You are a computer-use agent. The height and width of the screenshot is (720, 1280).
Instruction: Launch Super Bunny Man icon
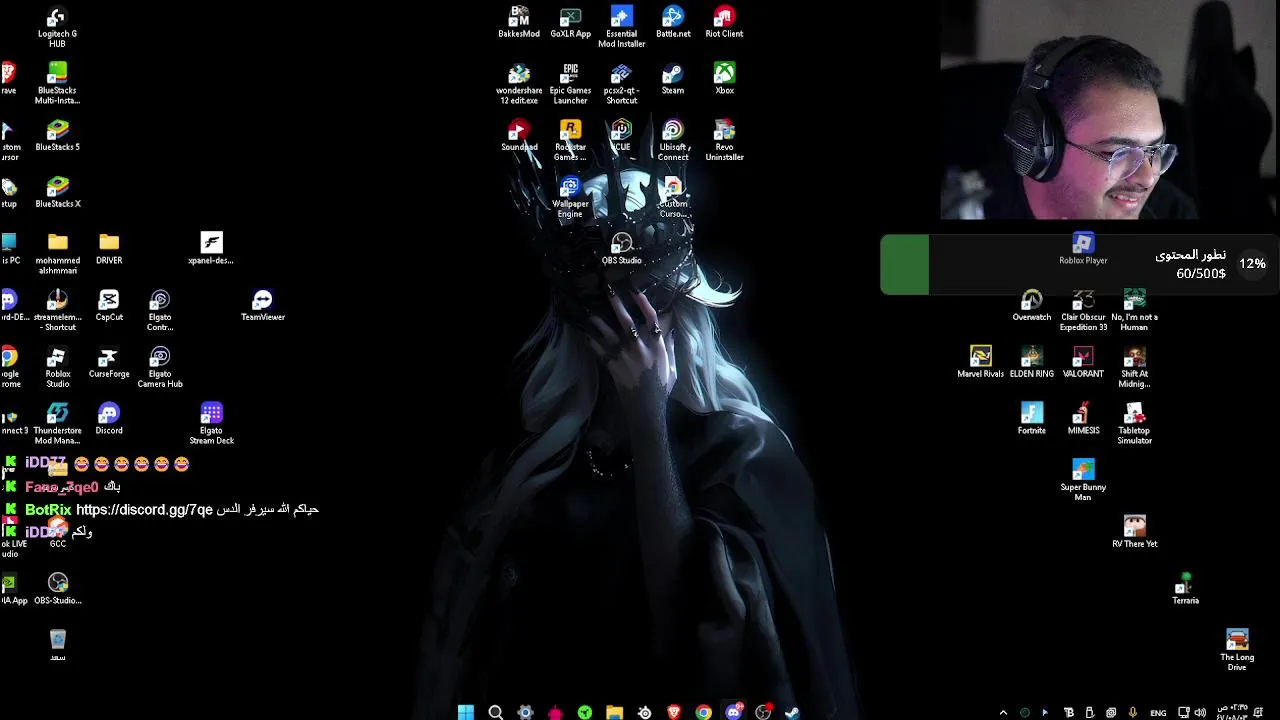[x=1083, y=481]
